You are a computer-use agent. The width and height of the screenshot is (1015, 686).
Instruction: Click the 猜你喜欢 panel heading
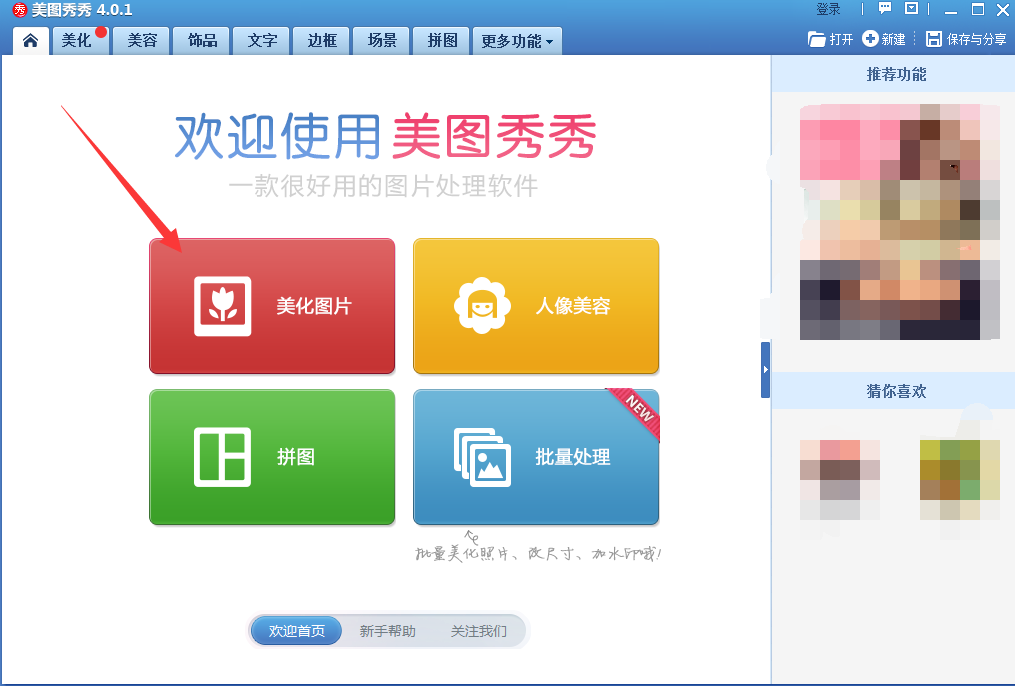897,391
